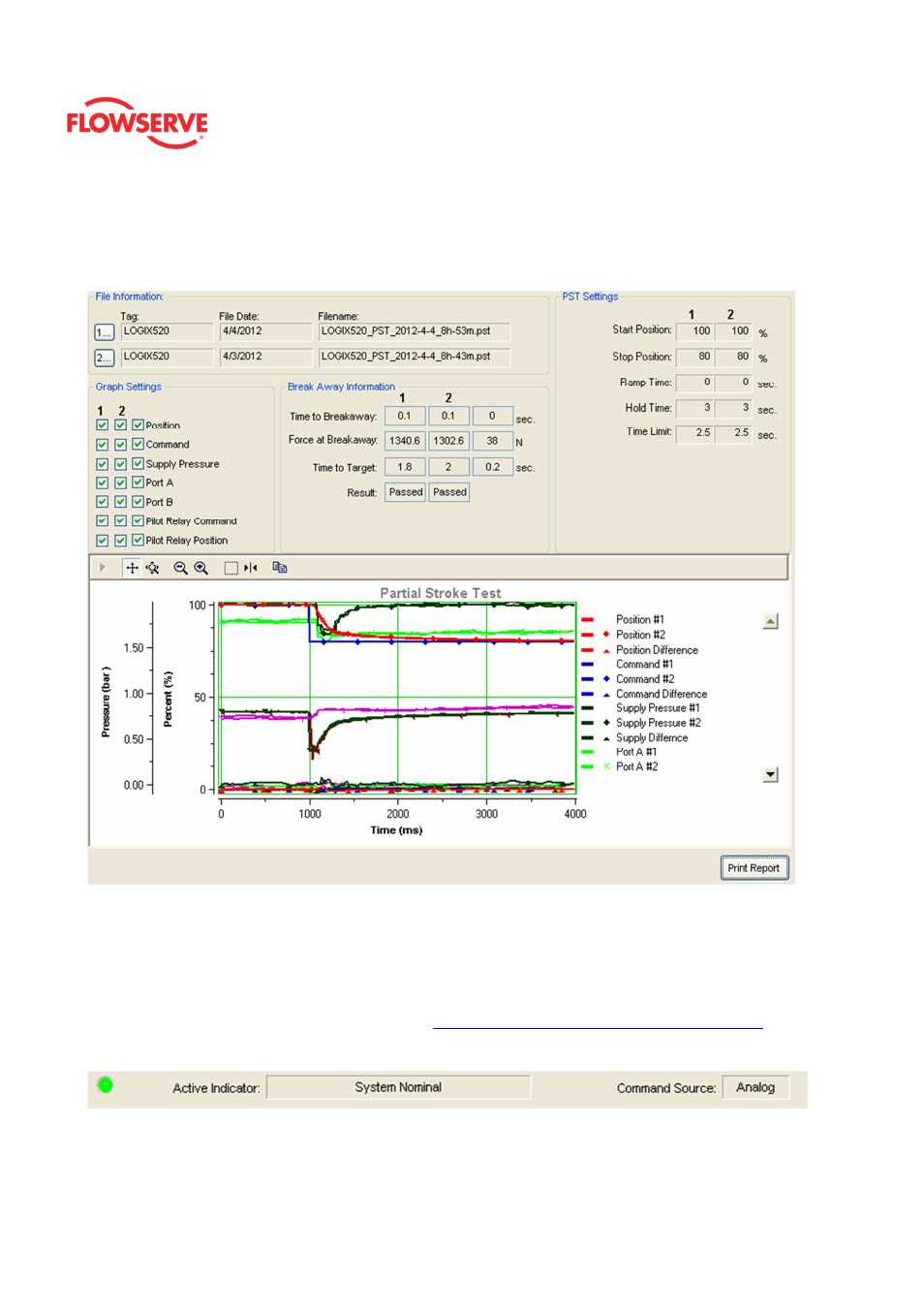
Task: Click the green Active Indicator LED
Action: click(x=106, y=1084)
